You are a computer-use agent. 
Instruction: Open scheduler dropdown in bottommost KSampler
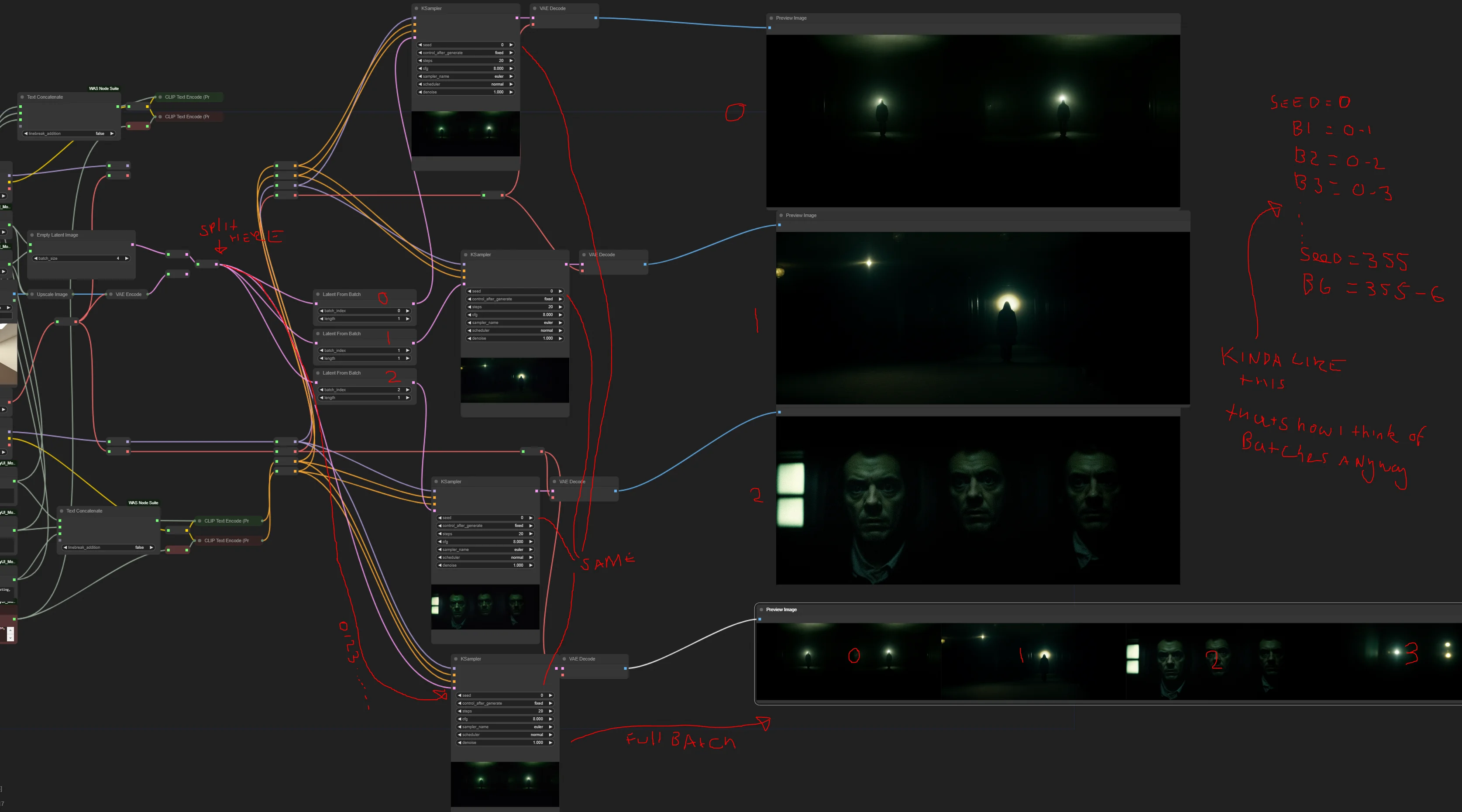(505, 735)
